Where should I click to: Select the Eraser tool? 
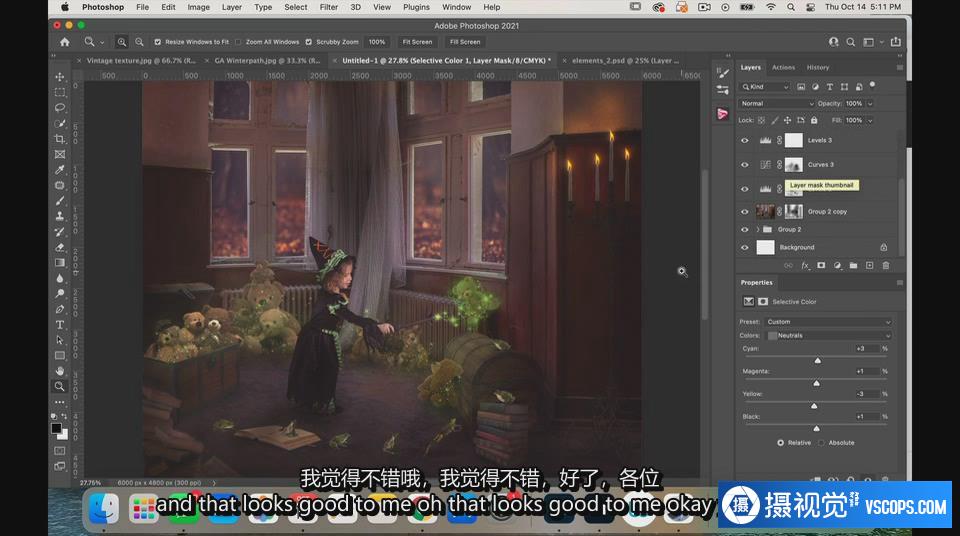59,247
